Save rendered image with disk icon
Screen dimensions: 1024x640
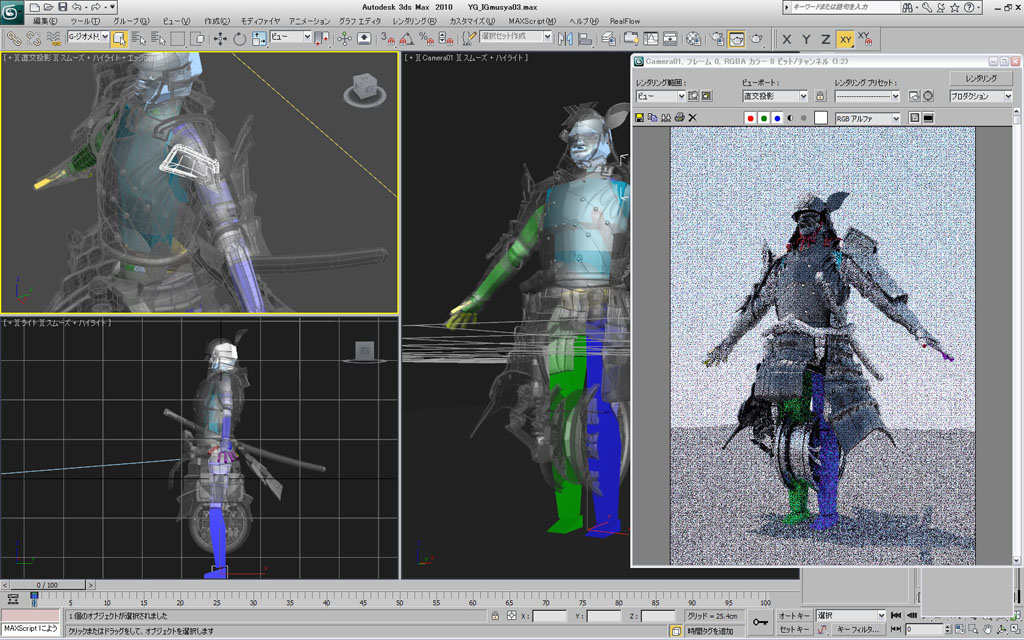click(x=640, y=118)
